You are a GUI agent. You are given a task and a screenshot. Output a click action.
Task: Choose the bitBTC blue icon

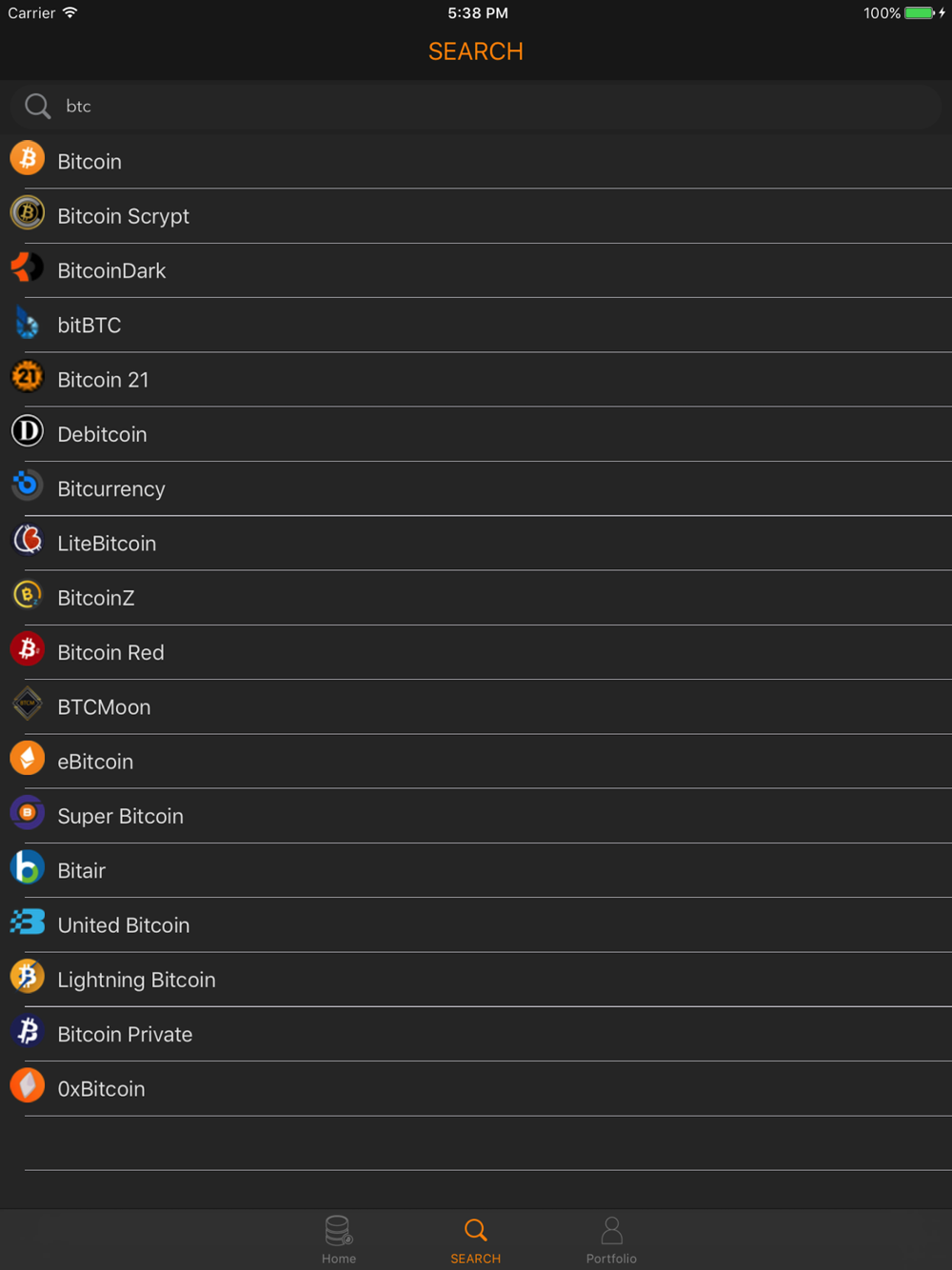[x=28, y=322]
